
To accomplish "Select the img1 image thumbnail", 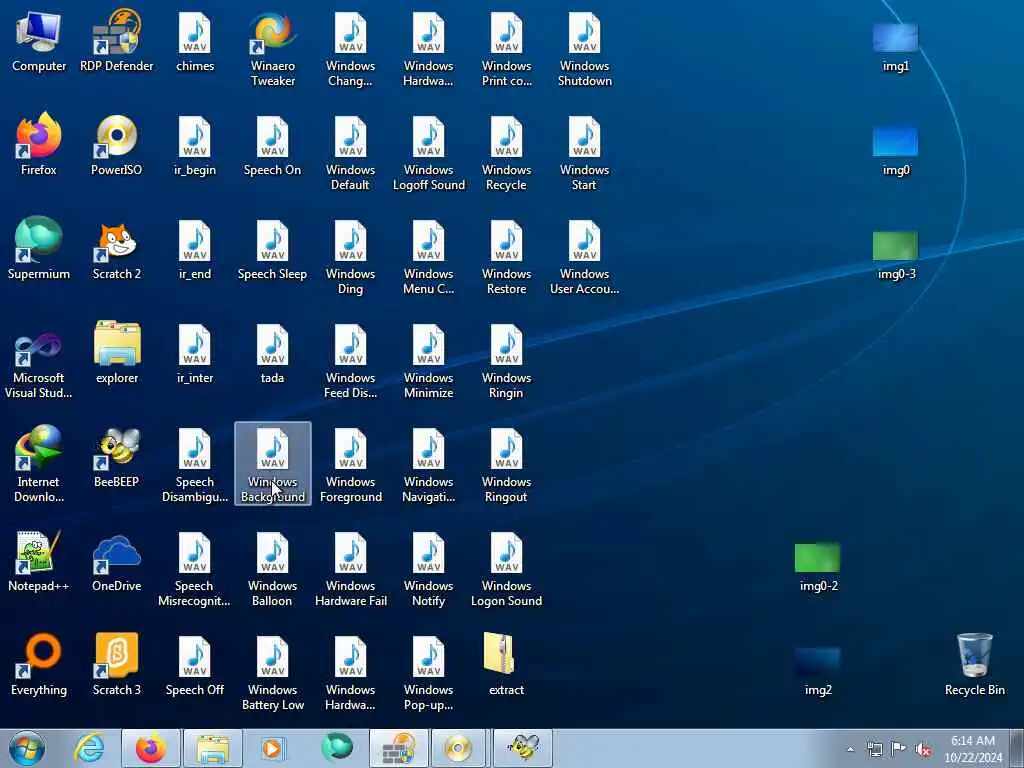I will 895,46.
